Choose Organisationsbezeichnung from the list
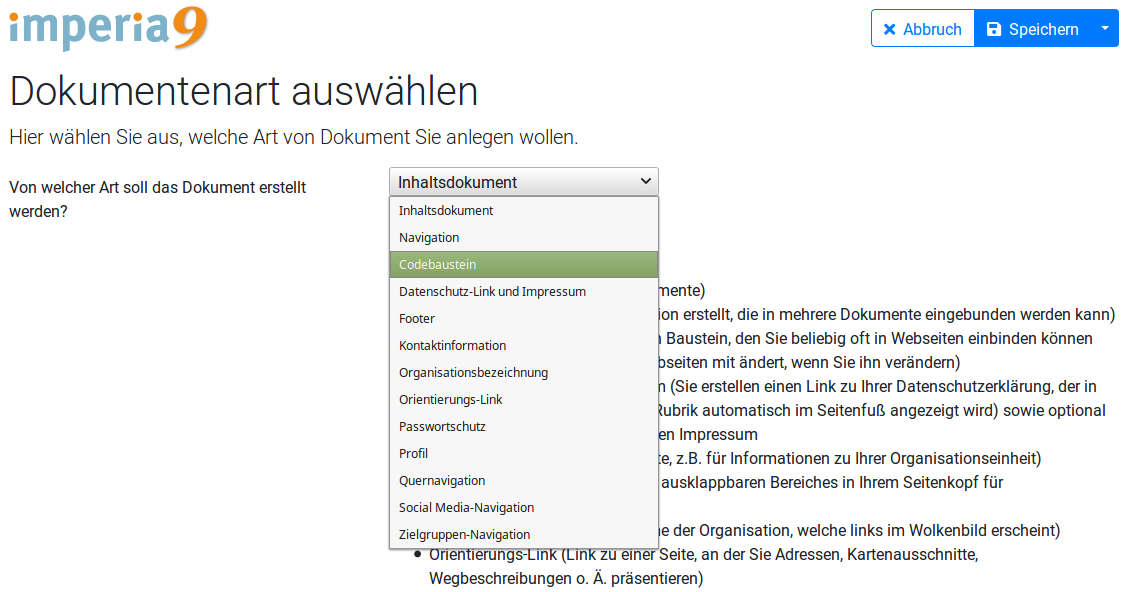The width and height of the screenshot is (1130, 592). point(473,373)
